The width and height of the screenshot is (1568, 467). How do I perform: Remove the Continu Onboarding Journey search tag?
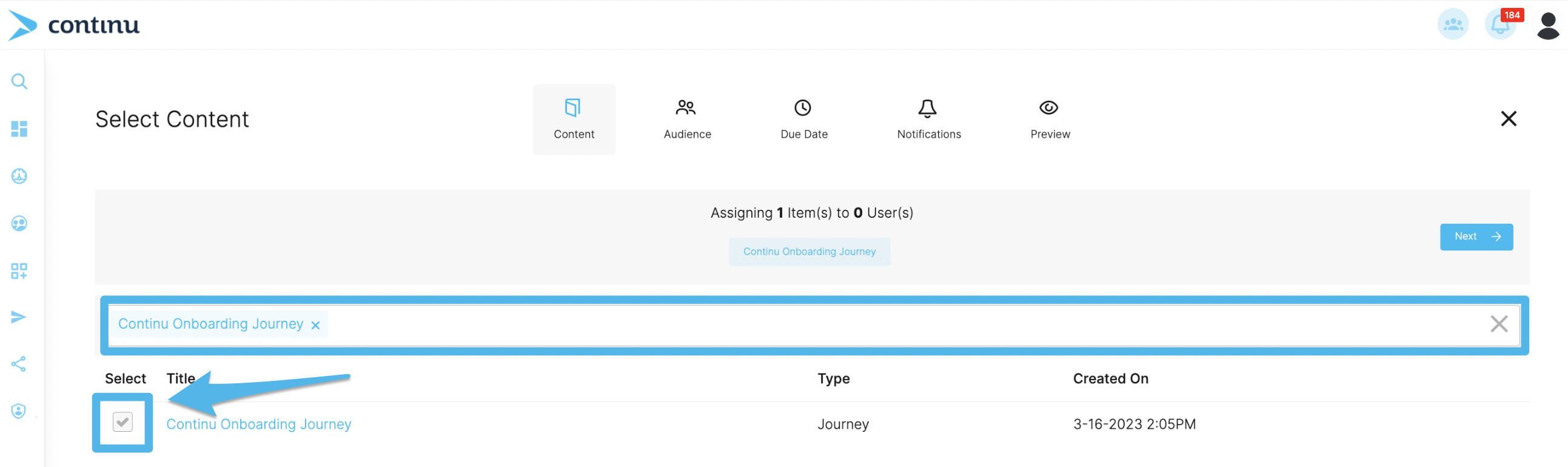point(315,325)
